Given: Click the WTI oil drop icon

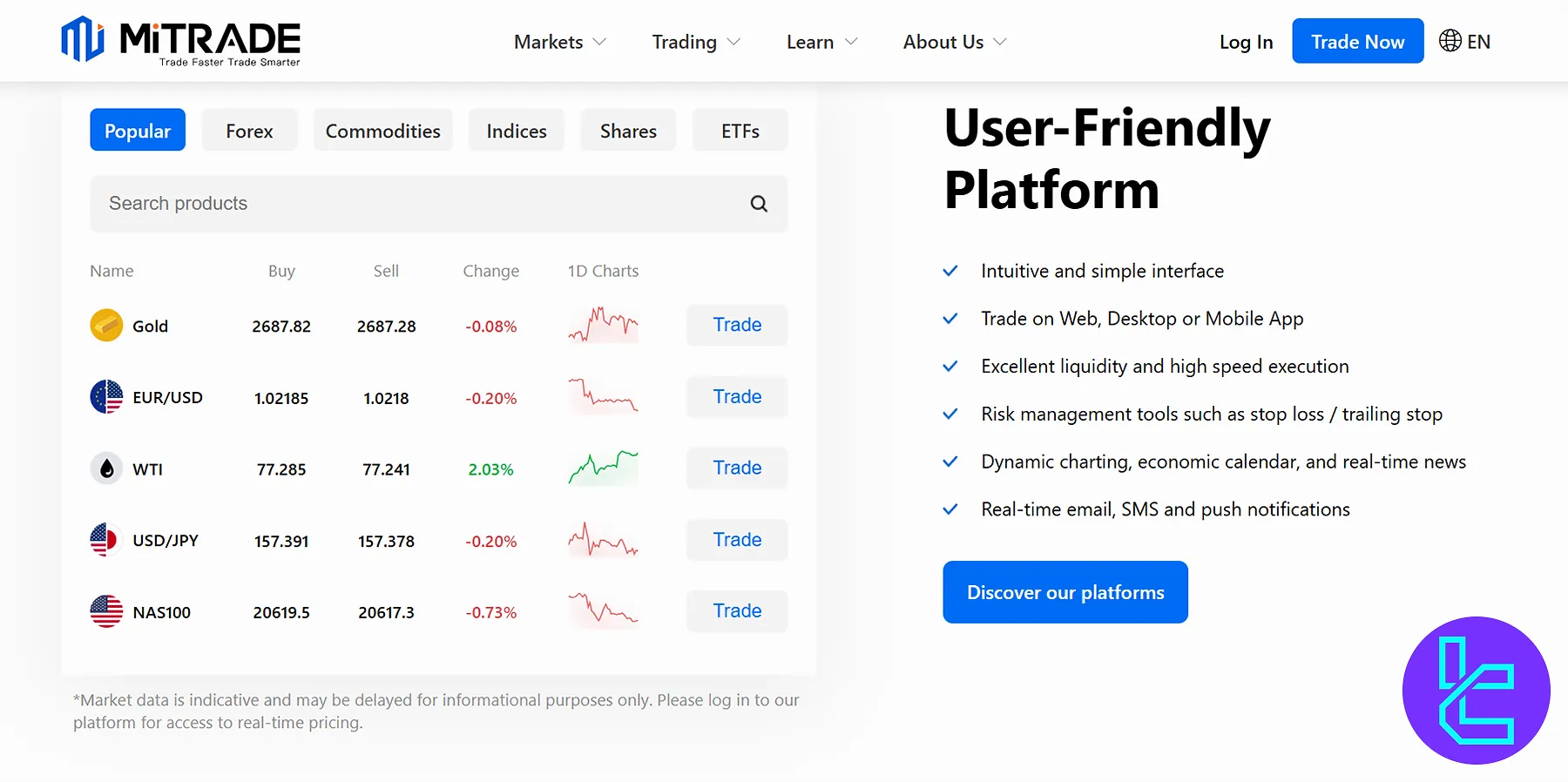Looking at the screenshot, I should (x=106, y=469).
